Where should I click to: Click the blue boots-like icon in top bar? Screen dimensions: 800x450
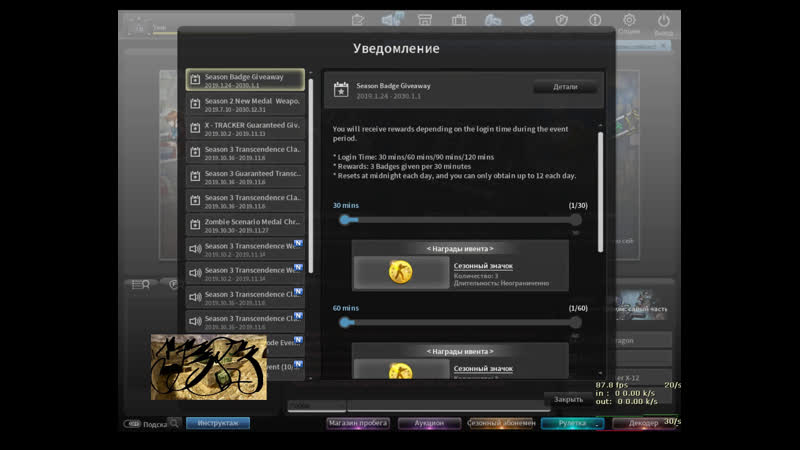492,20
